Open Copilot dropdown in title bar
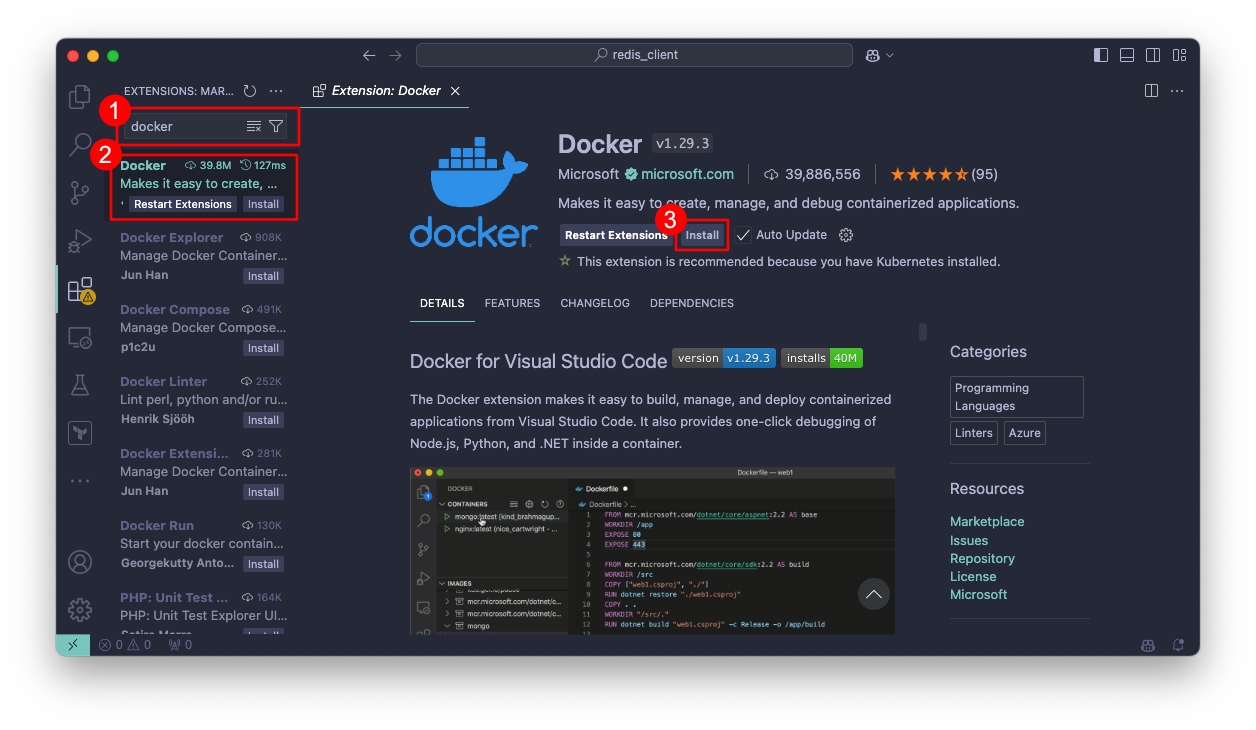Viewport: 1256px width, 730px height. coord(880,55)
